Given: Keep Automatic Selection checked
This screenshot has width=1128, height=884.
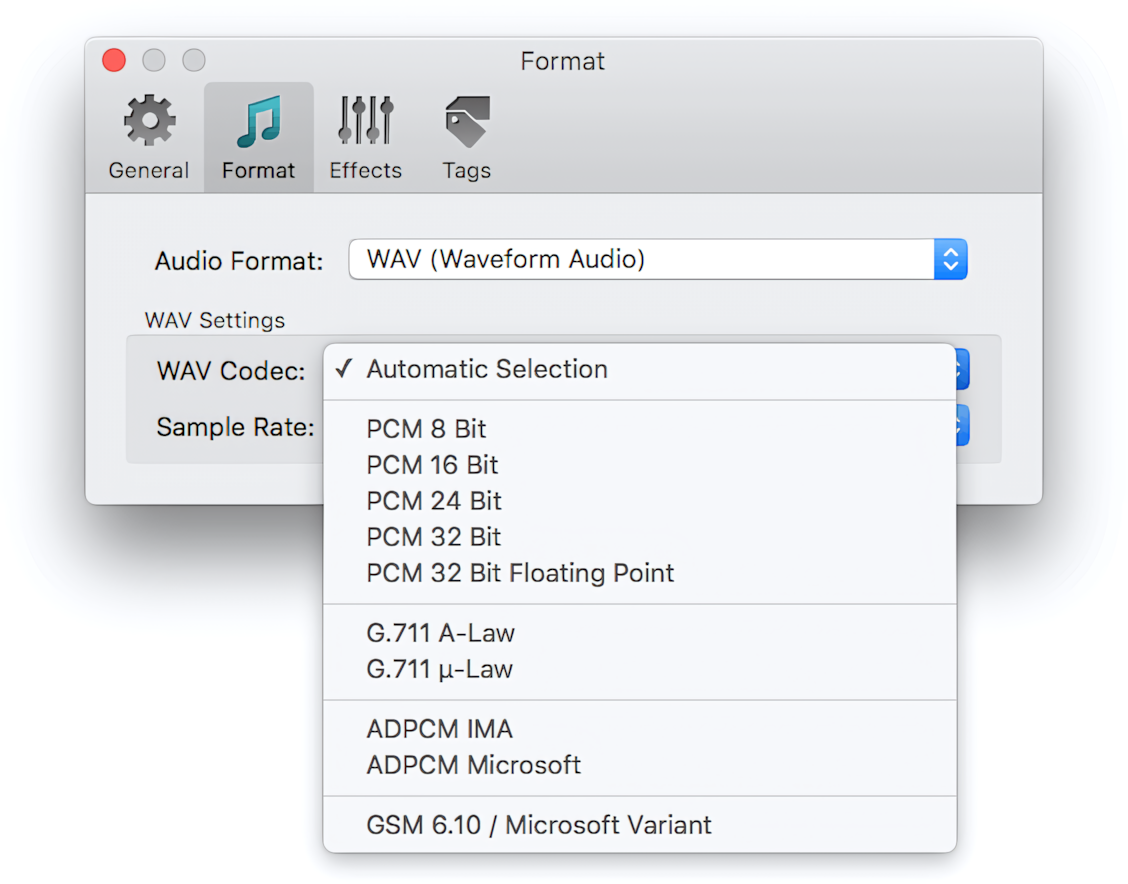Looking at the screenshot, I should (x=488, y=369).
